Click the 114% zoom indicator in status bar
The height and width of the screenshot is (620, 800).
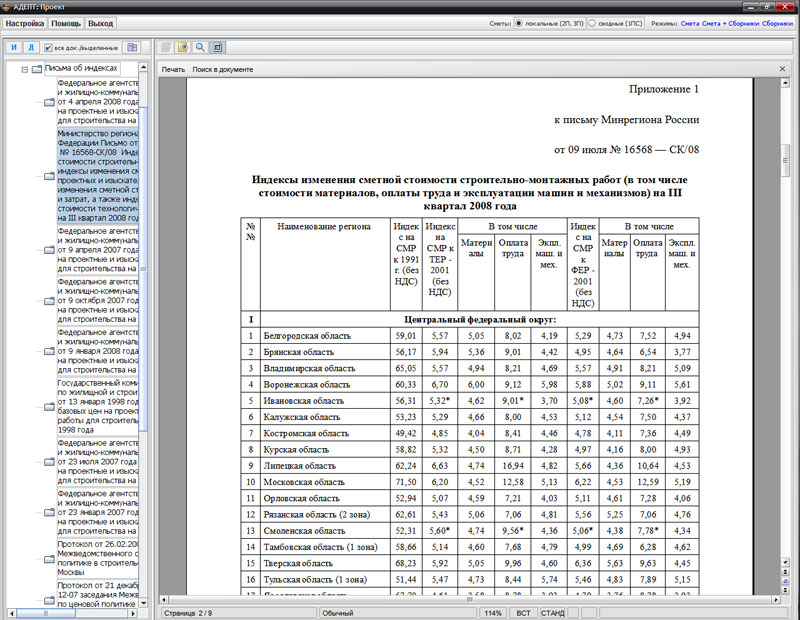click(493, 612)
